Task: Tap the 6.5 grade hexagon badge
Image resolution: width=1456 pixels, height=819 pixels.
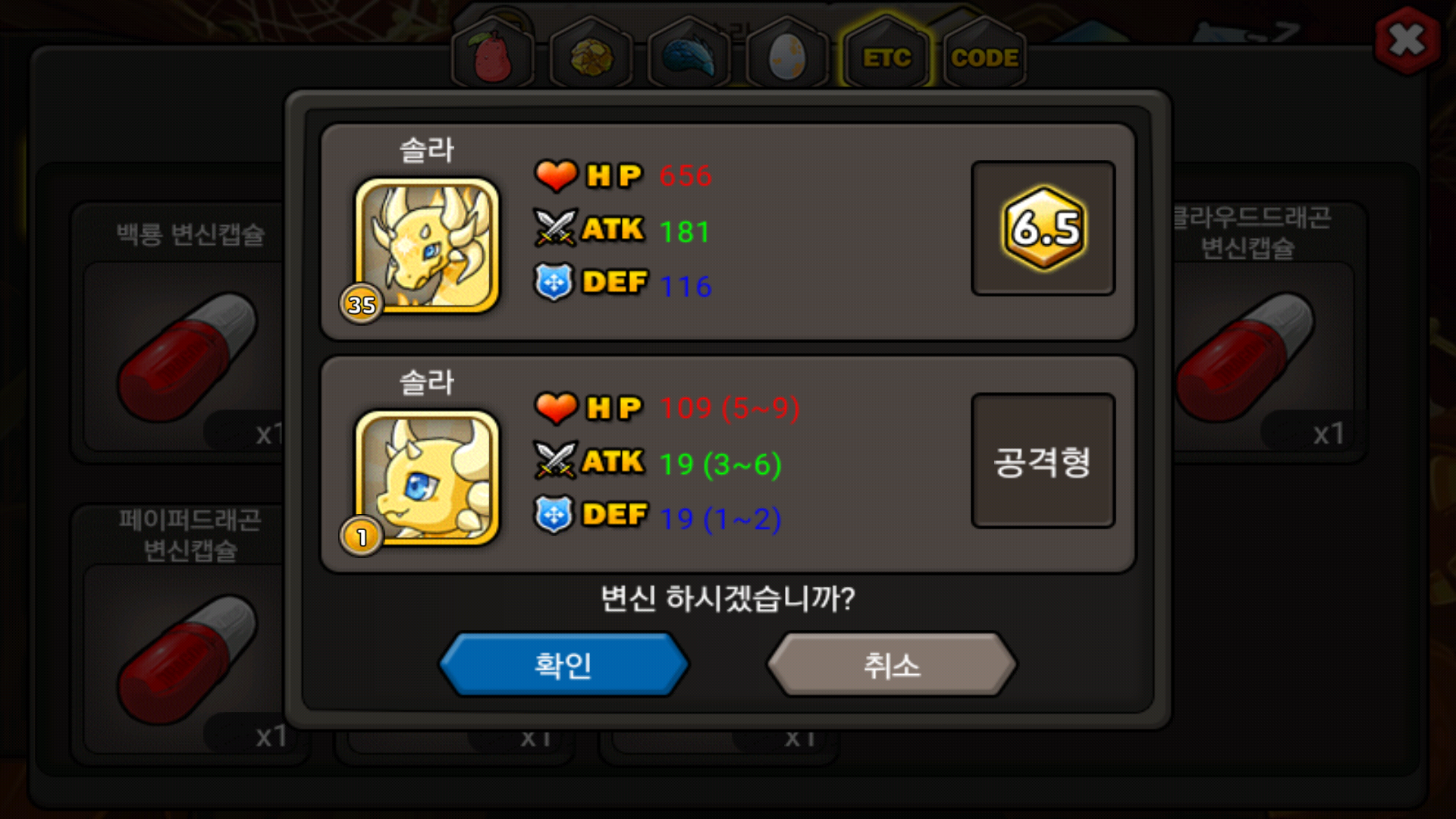Action: pyautogui.click(x=1043, y=227)
